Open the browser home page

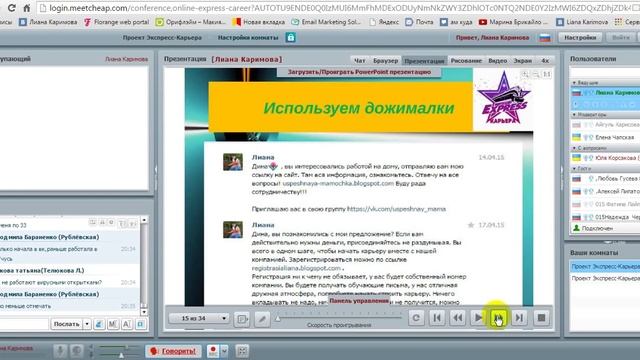pyautogui.click(x=27, y=8)
